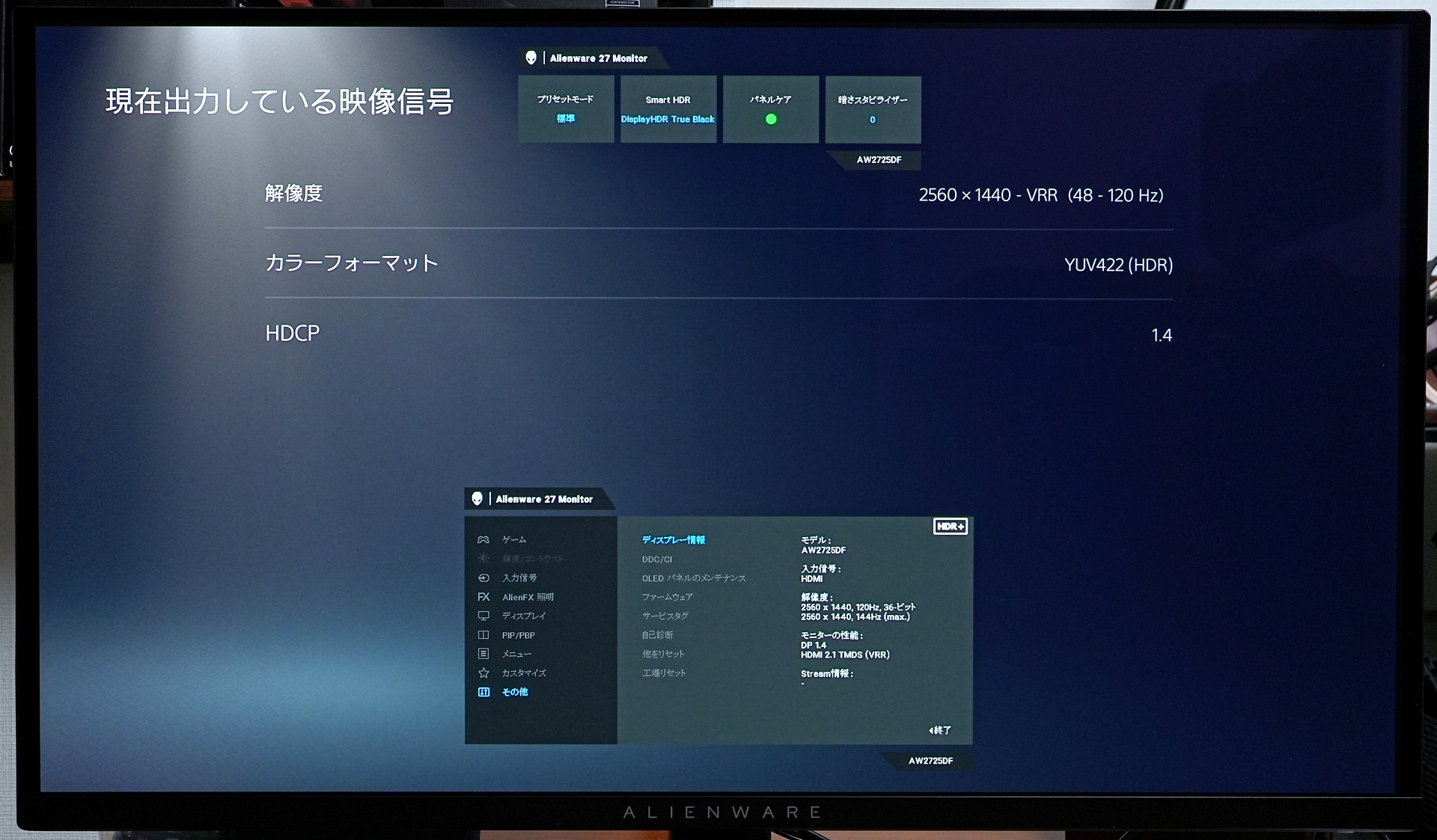Click the HDR+ badge in the menu
Image resolution: width=1437 pixels, height=840 pixels.
coord(950,527)
